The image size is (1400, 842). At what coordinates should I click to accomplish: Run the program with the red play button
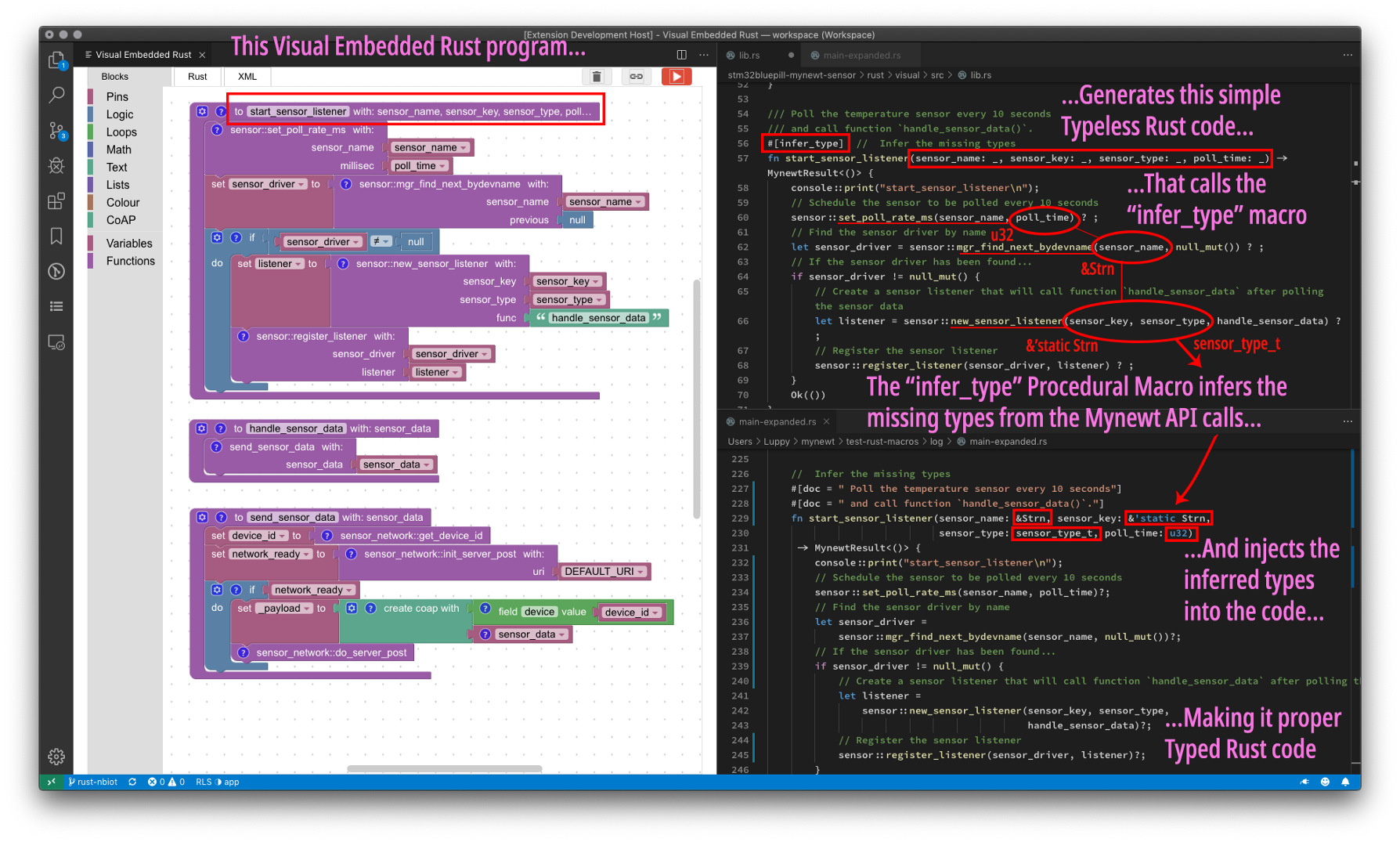click(676, 76)
